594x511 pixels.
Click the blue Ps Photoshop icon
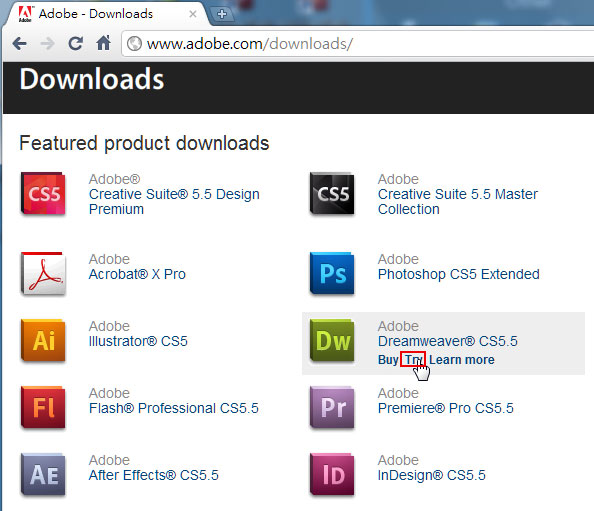332,273
